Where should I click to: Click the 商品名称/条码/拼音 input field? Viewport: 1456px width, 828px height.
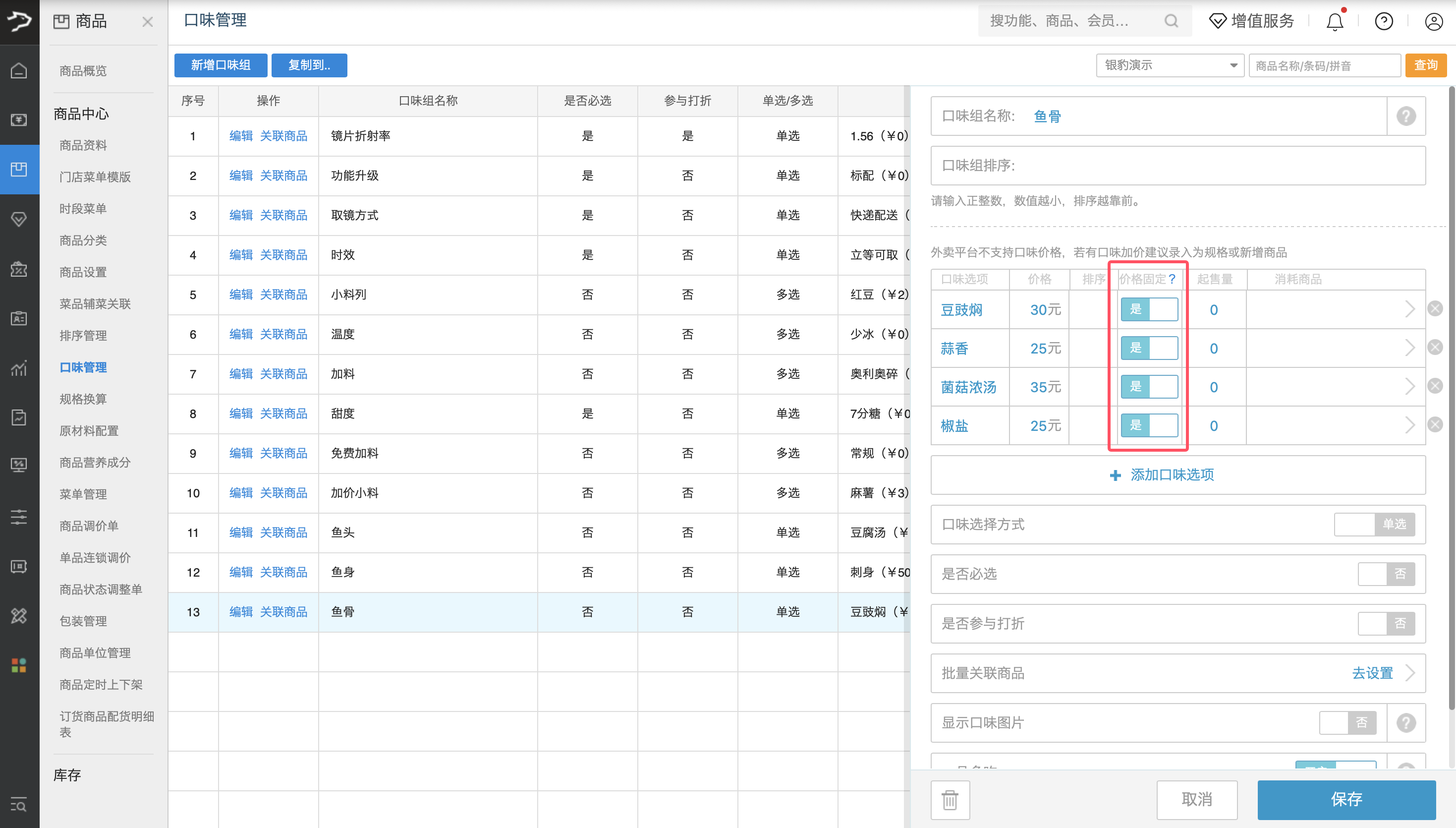tap(1324, 65)
